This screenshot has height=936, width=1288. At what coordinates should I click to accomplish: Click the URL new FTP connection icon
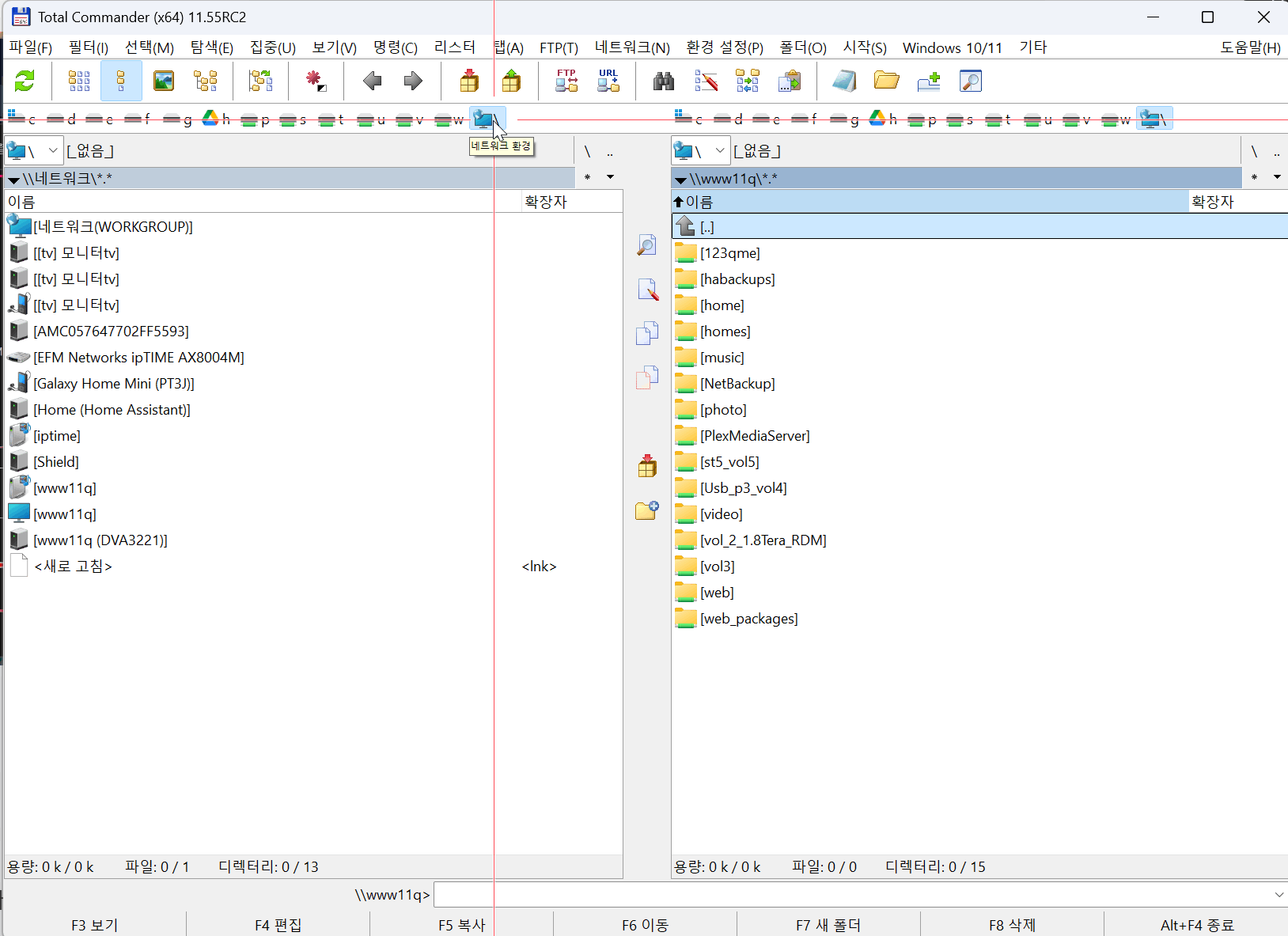click(x=608, y=81)
